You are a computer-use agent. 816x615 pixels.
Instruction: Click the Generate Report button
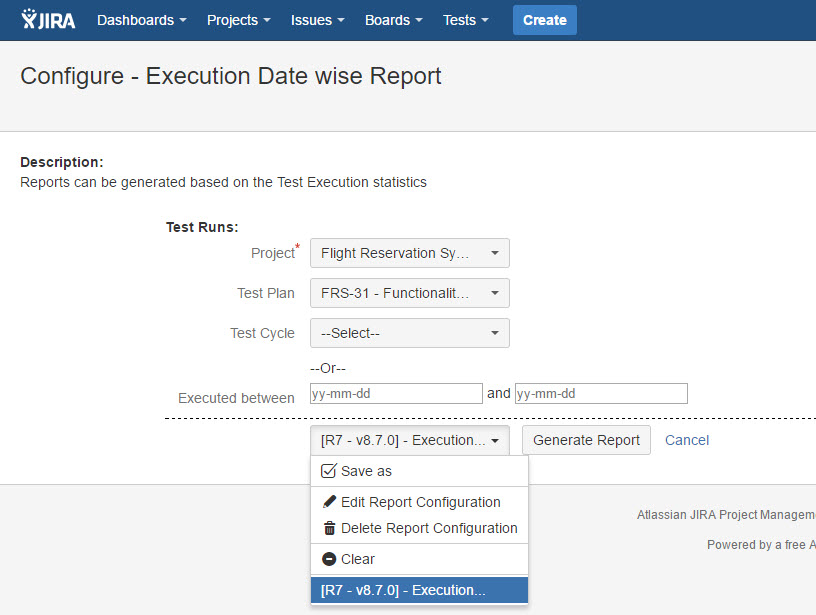[586, 440]
